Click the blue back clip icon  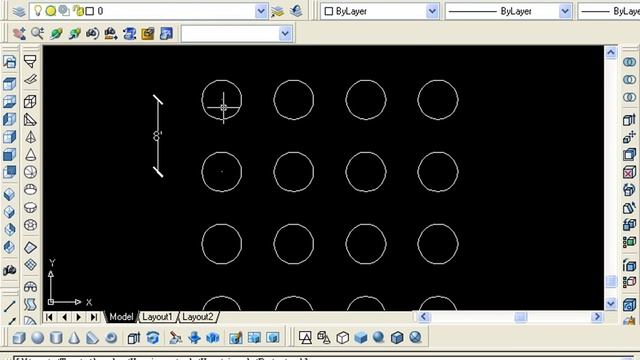tap(166, 33)
